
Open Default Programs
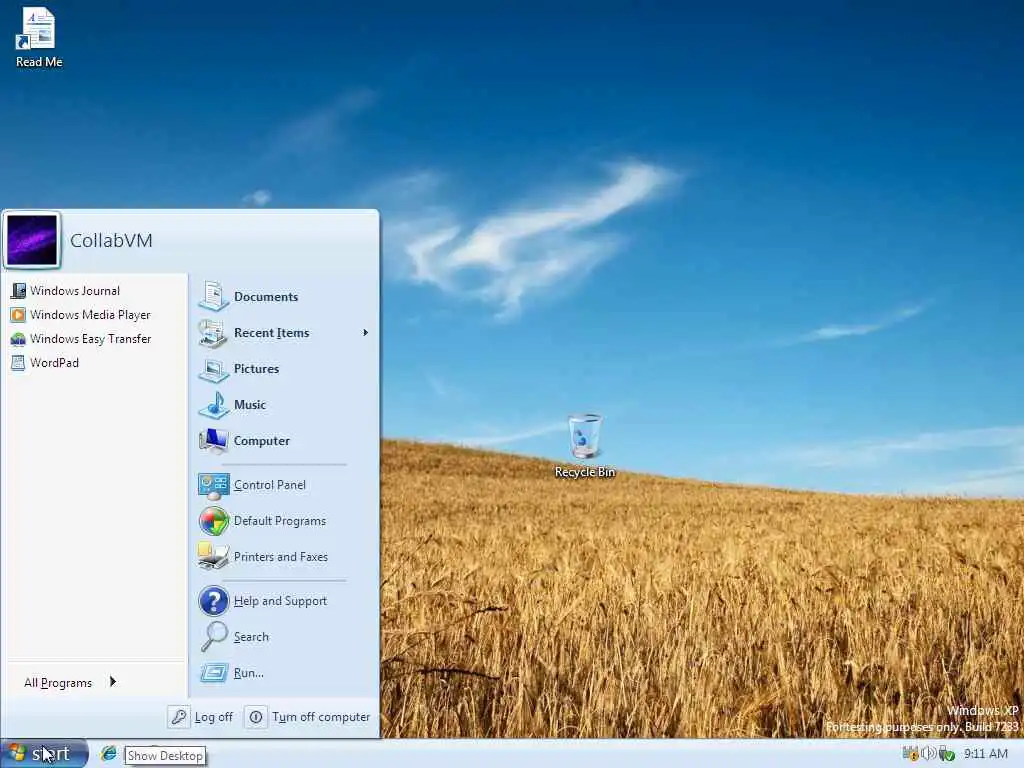tap(283, 520)
